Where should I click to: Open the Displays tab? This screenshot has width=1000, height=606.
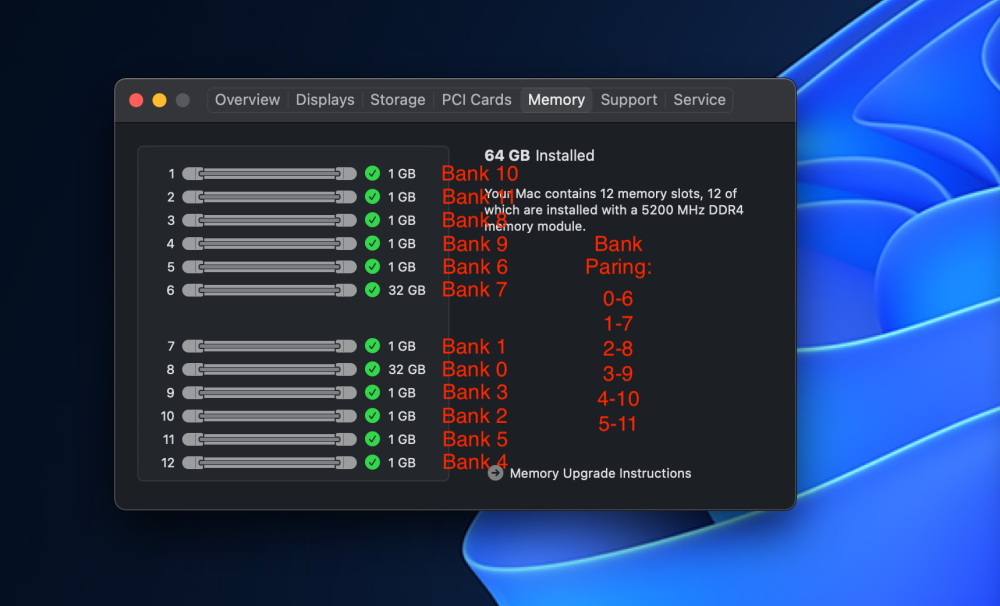(x=325, y=100)
